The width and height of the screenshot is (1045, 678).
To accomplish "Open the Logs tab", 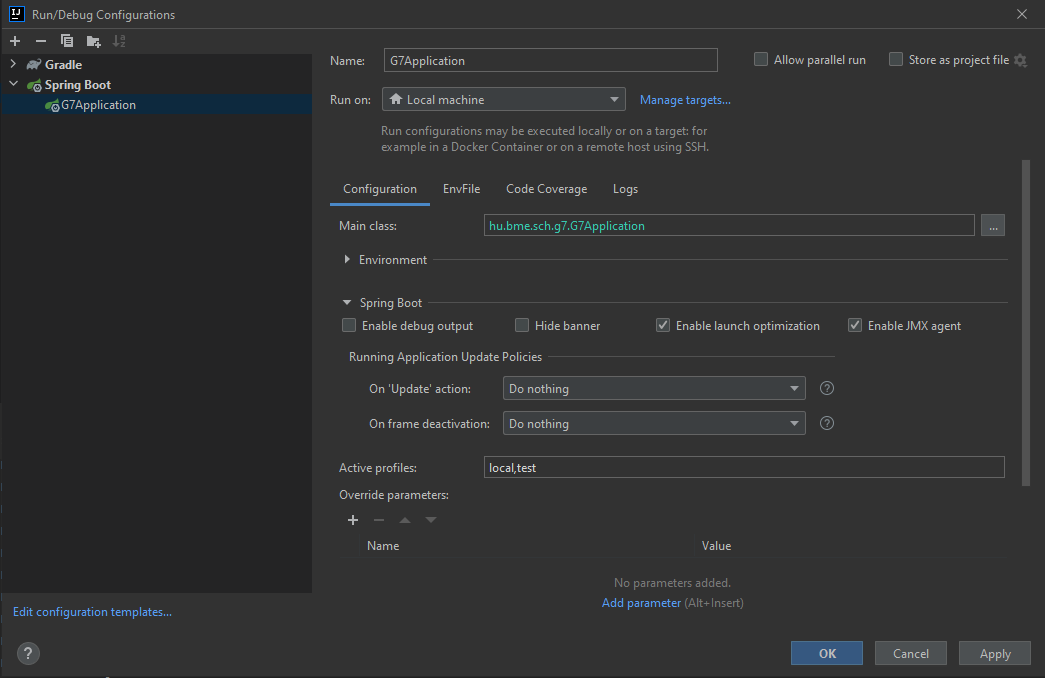I will click(x=625, y=189).
